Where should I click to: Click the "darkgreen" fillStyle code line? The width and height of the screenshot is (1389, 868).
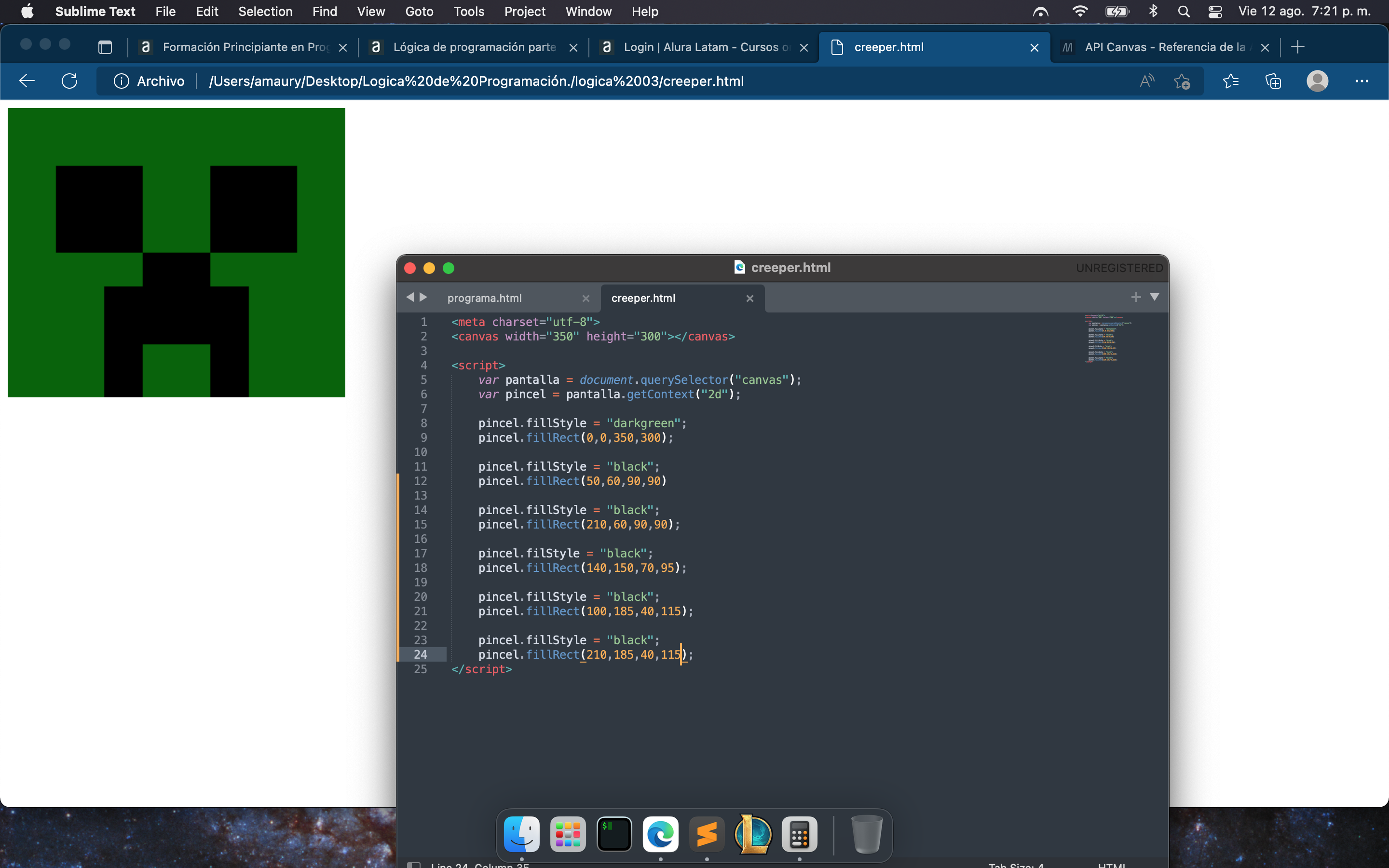point(582,423)
